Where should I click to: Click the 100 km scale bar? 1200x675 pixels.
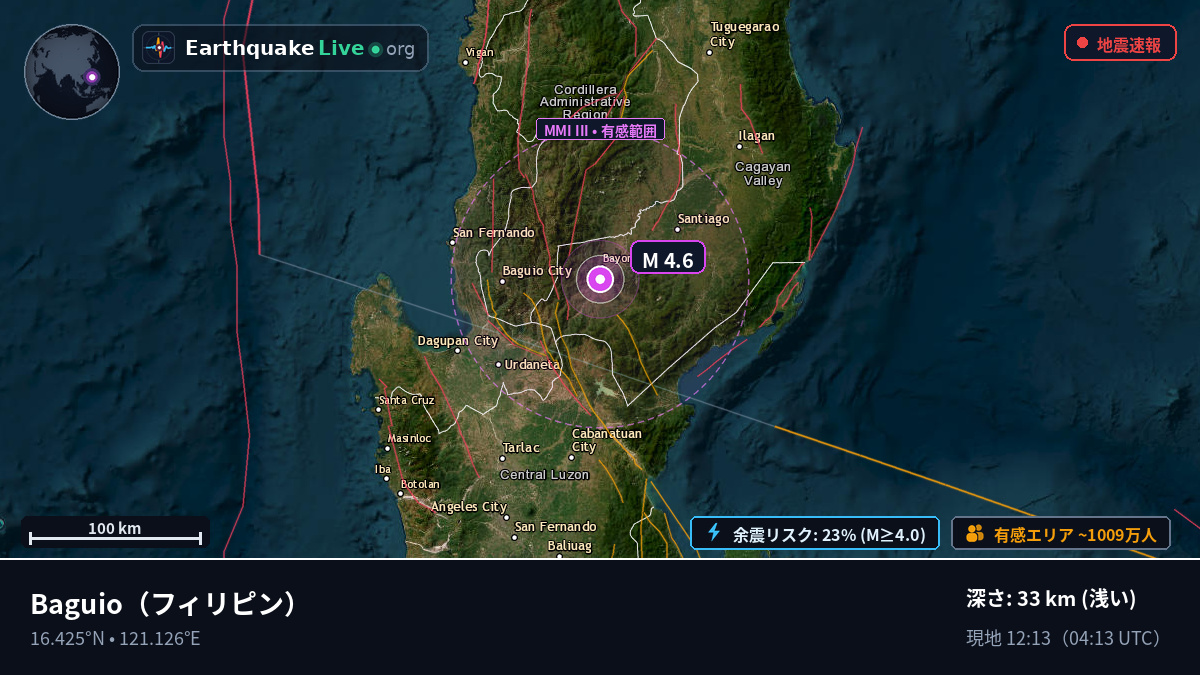tap(115, 533)
